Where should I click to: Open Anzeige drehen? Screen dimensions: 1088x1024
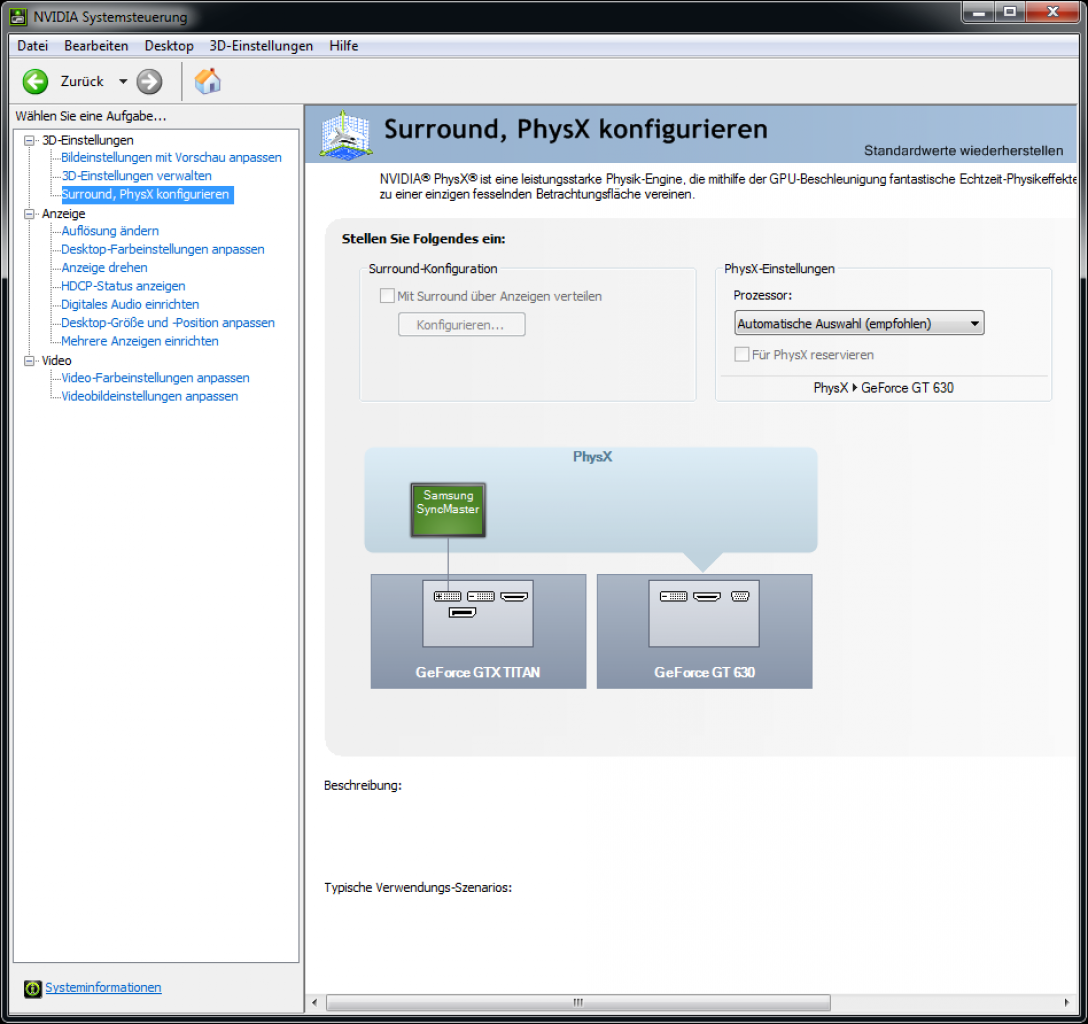104,268
